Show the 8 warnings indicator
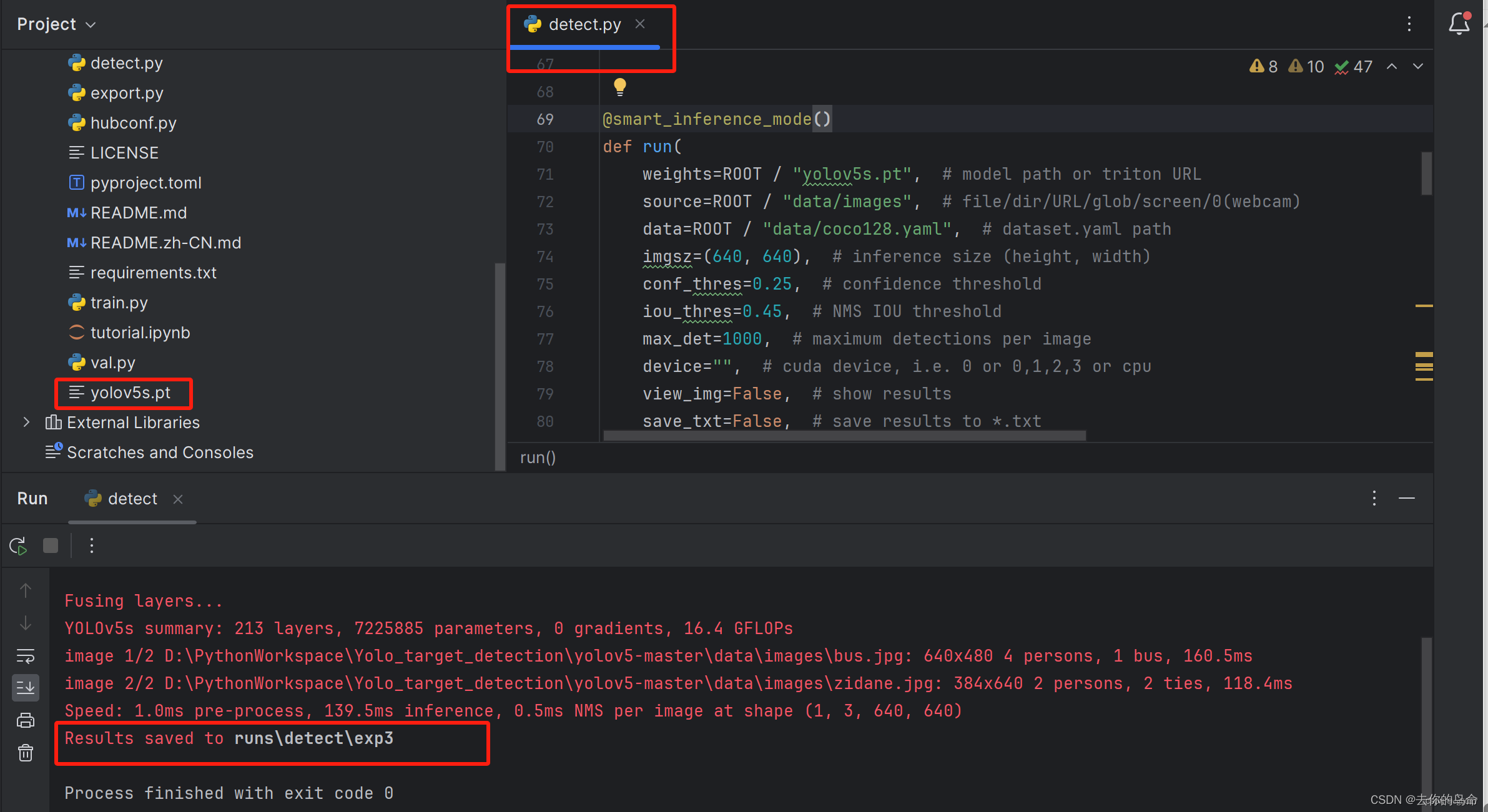This screenshot has height=812, width=1488. tap(1263, 67)
